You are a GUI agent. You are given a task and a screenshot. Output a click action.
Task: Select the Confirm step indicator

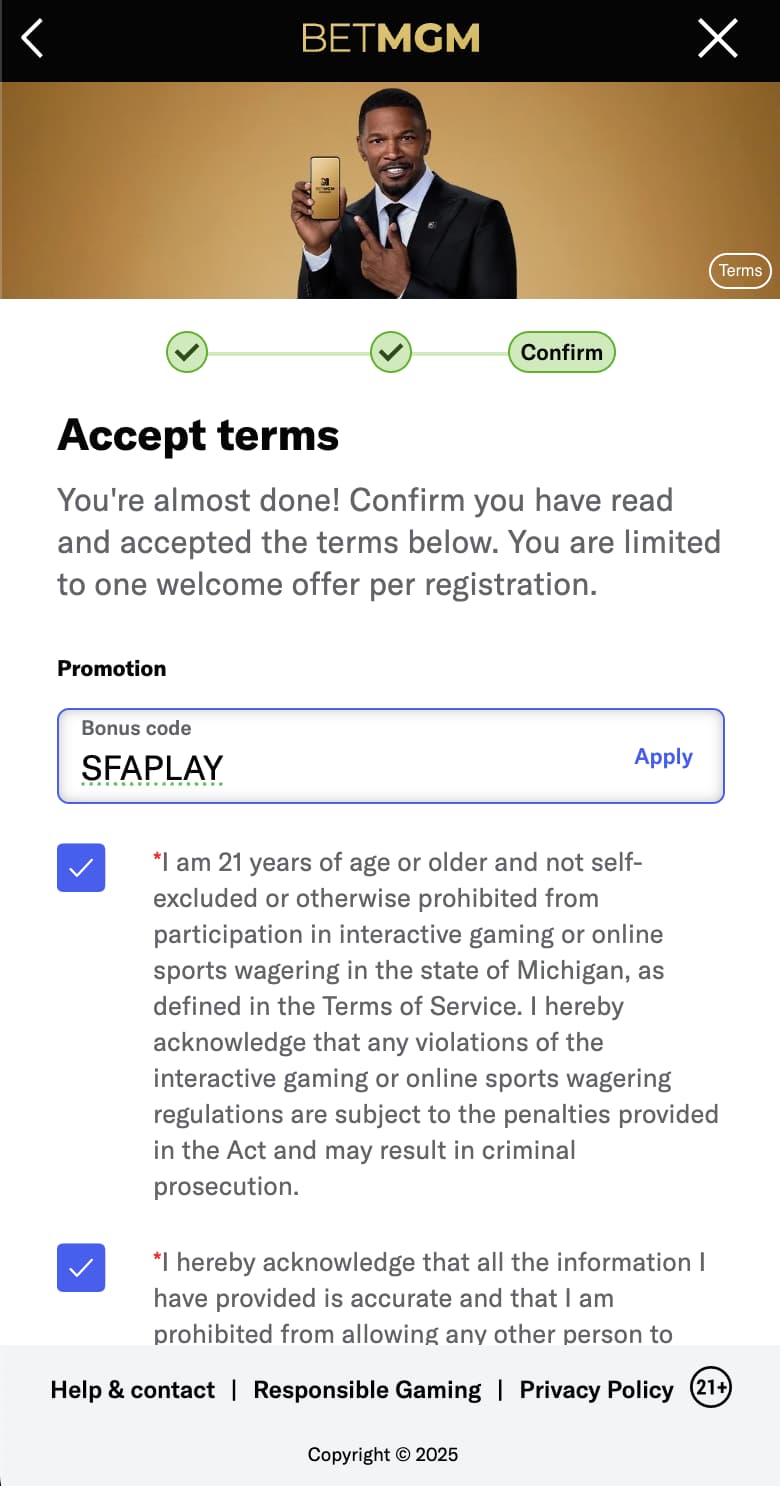(x=562, y=352)
